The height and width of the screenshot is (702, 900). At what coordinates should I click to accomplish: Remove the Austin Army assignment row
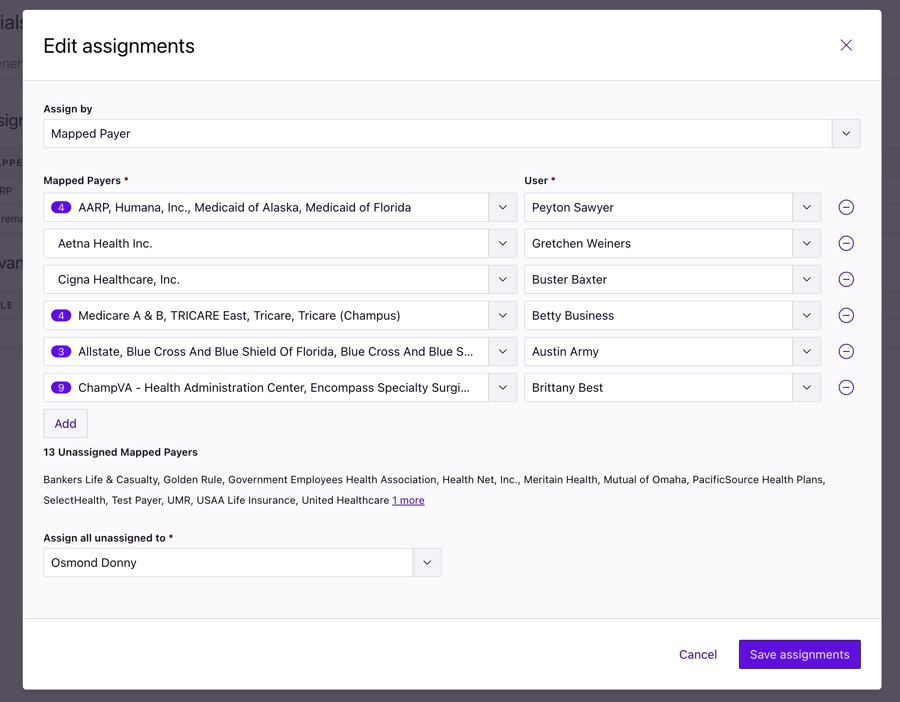tap(845, 352)
